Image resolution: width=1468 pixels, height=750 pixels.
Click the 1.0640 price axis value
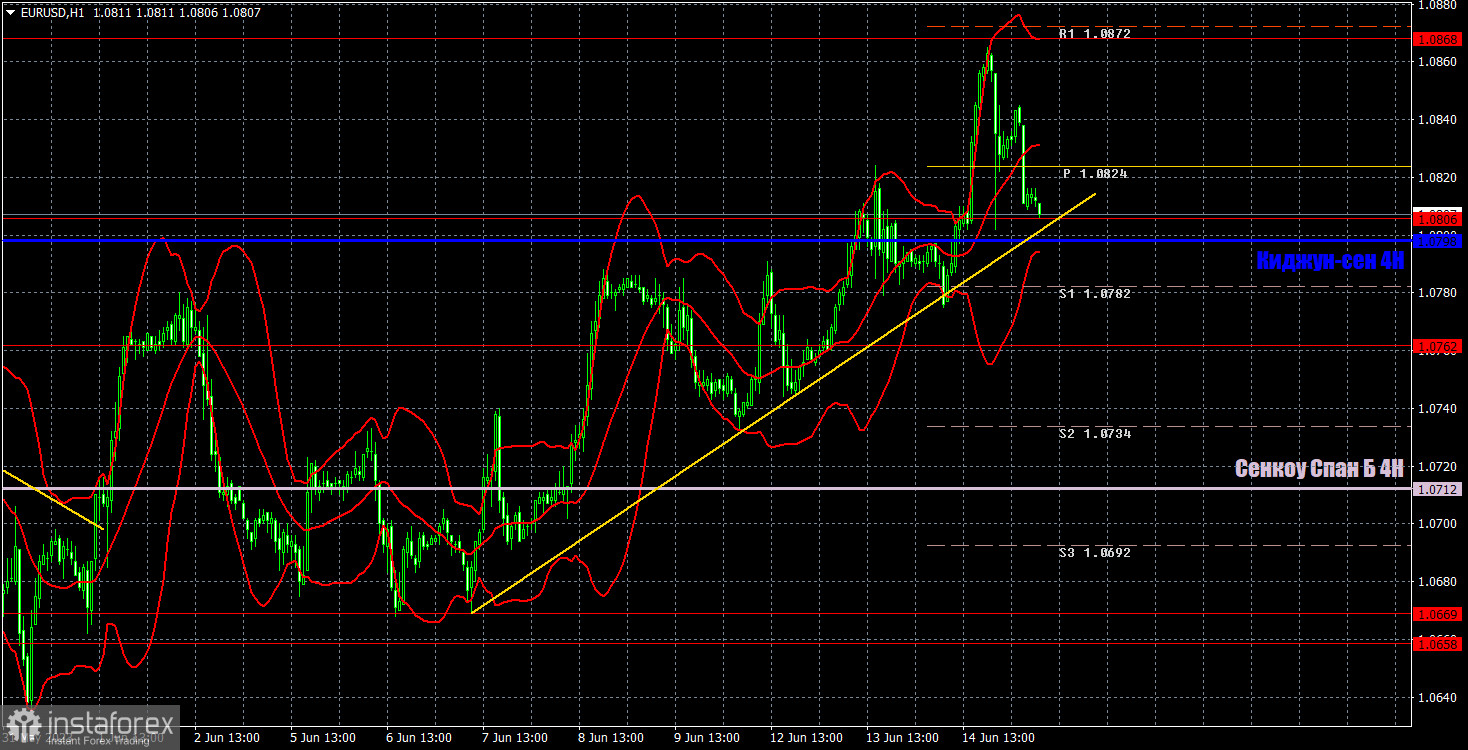click(1438, 698)
